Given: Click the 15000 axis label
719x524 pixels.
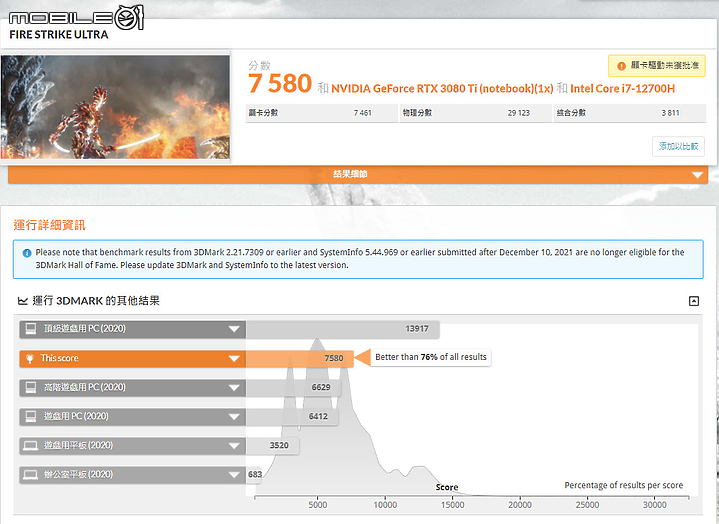Looking at the screenshot, I should [453, 505].
